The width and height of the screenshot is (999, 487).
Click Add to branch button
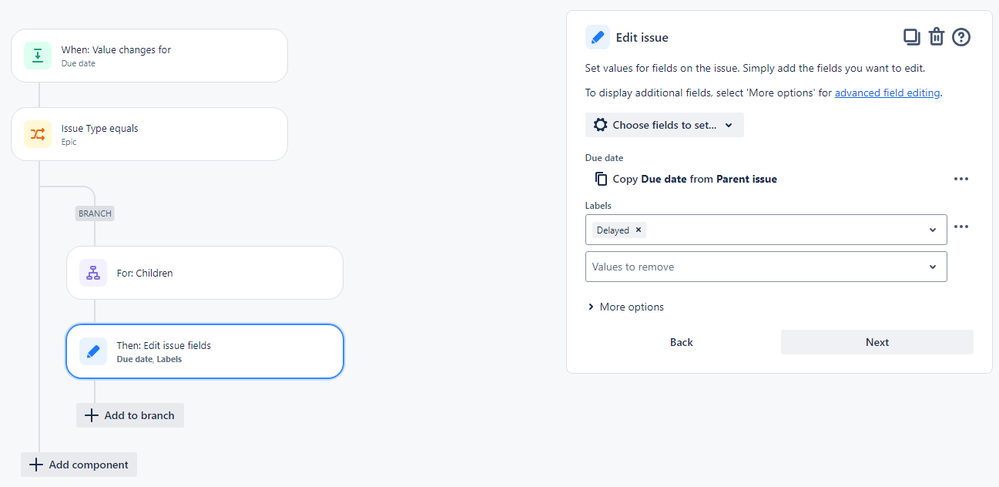tap(130, 415)
